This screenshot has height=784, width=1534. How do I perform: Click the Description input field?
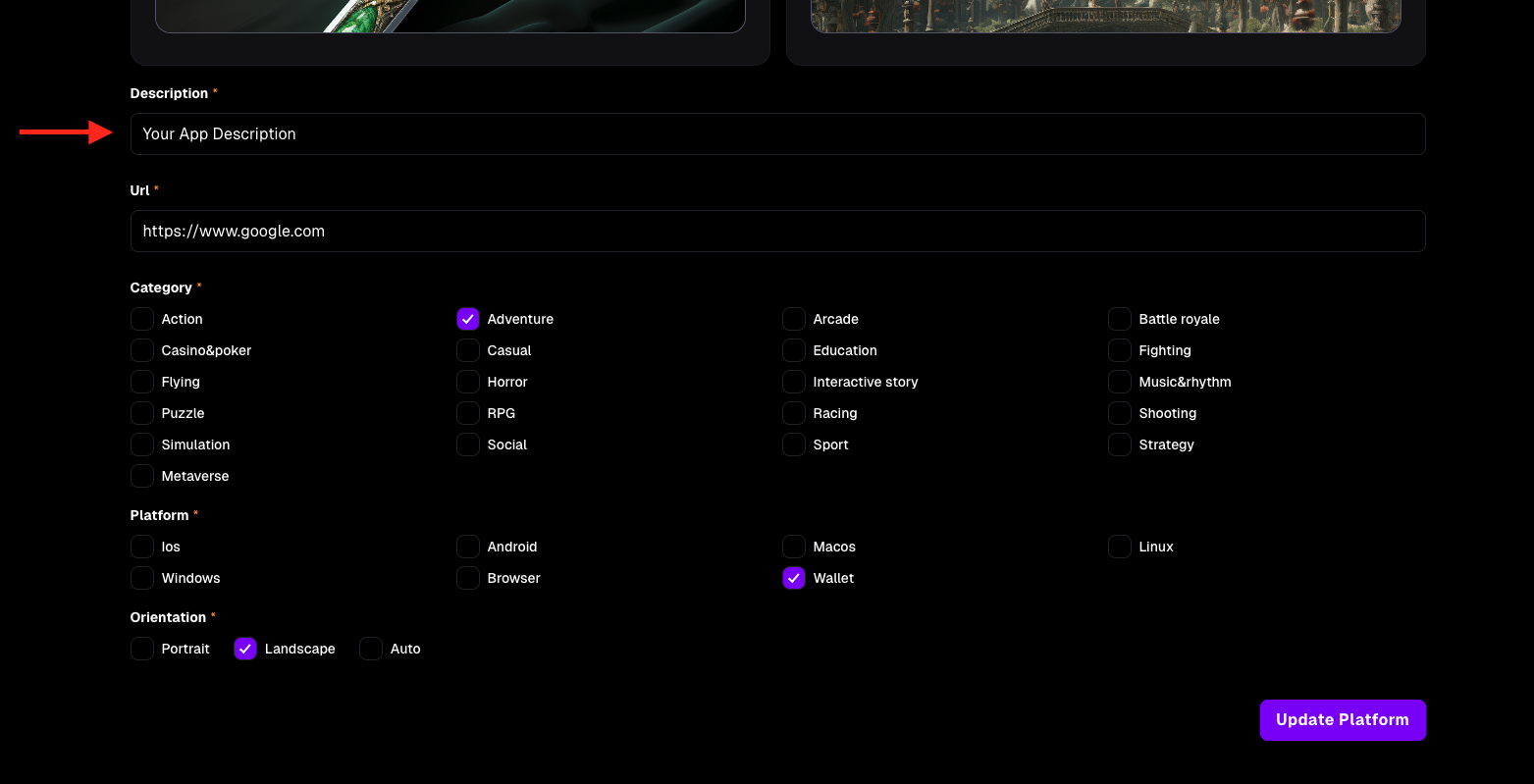(x=777, y=133)
